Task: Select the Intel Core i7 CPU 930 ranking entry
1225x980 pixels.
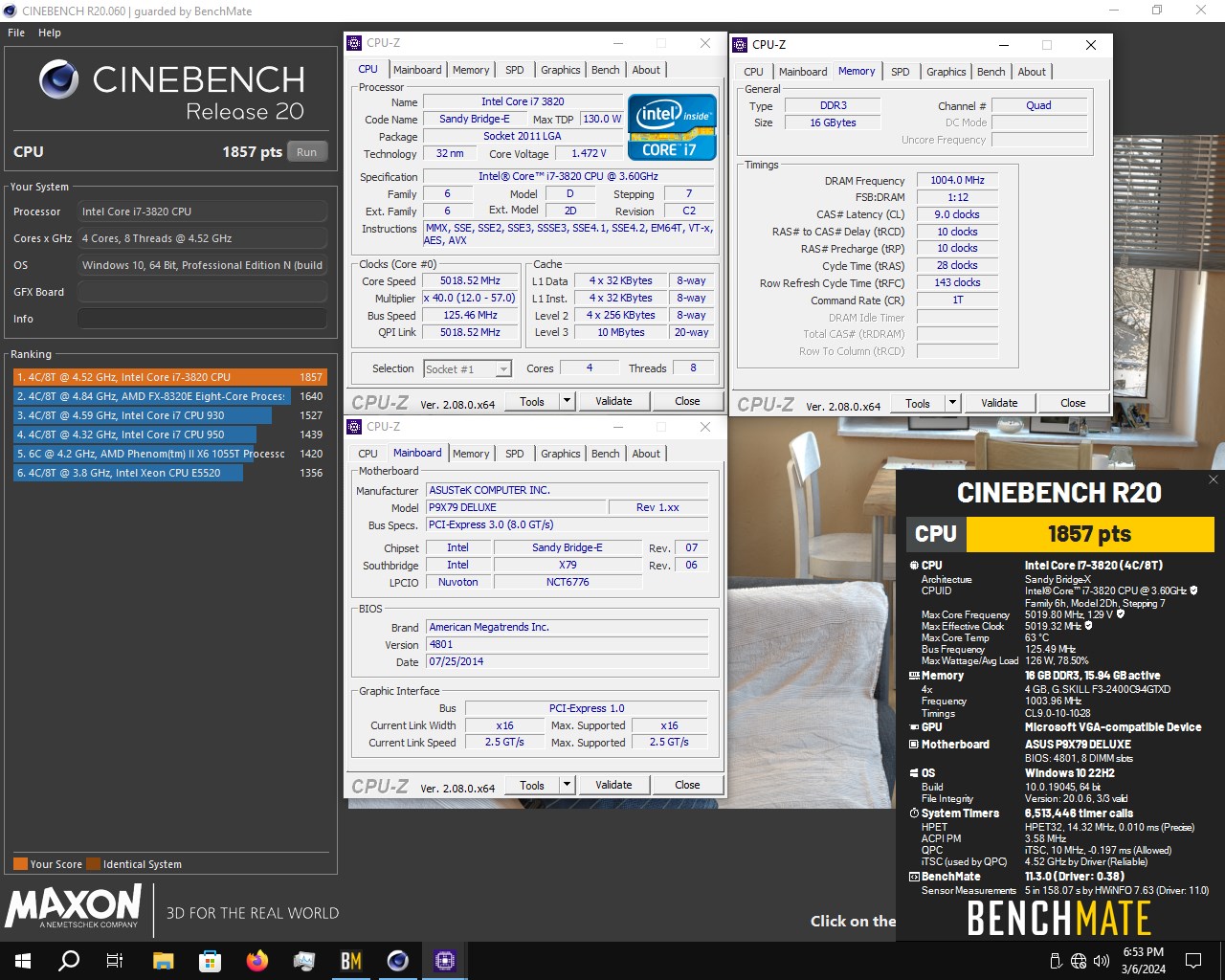Action: 169,415
